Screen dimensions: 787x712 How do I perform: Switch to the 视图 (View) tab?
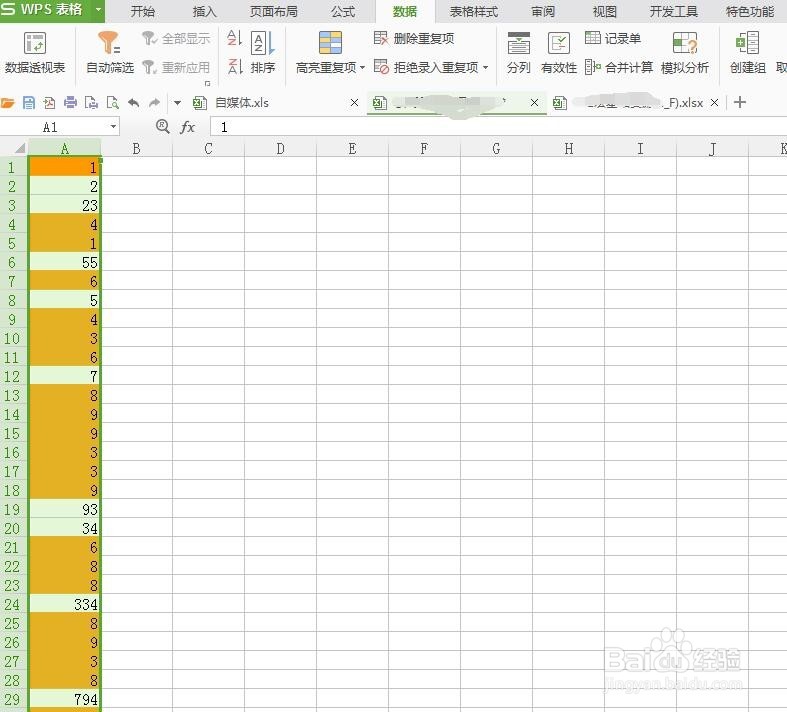pyautogui.click(x=604, y=11)
